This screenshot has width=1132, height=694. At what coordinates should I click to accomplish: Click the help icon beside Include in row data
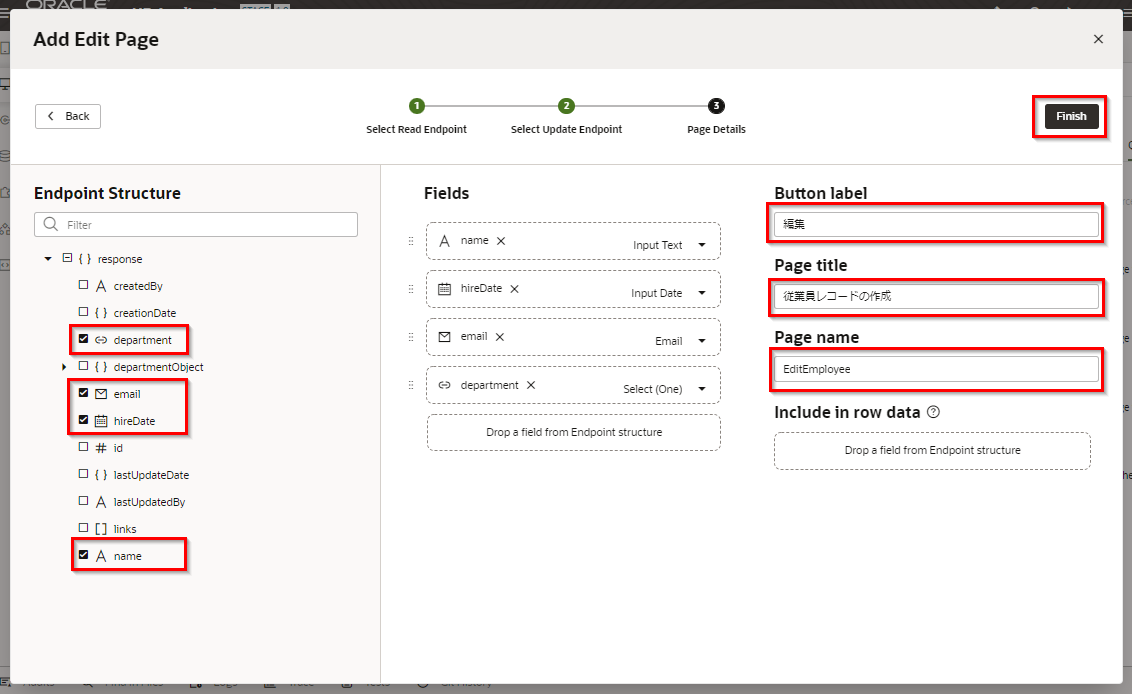click(x=933, y=412)
